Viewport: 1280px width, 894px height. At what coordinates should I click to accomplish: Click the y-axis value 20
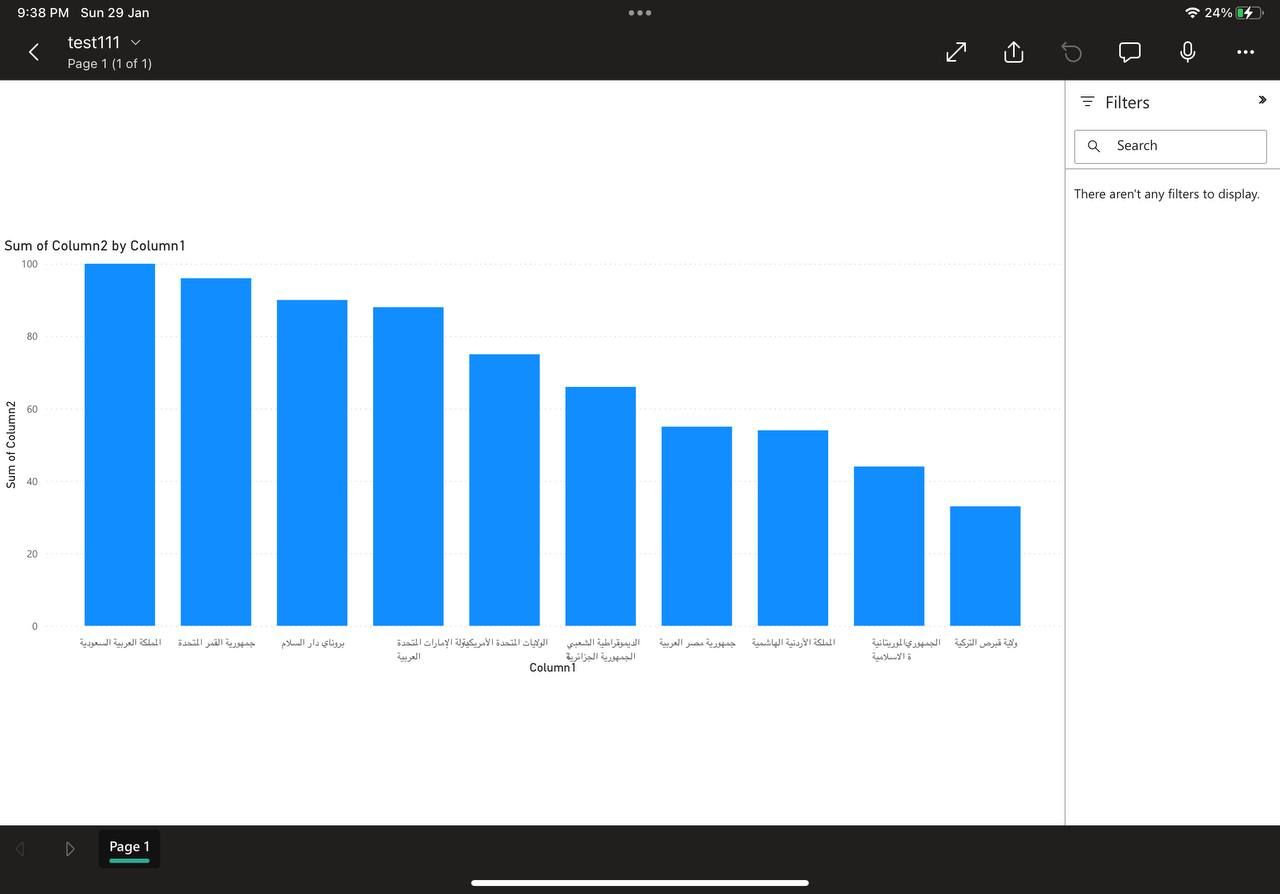32,554
